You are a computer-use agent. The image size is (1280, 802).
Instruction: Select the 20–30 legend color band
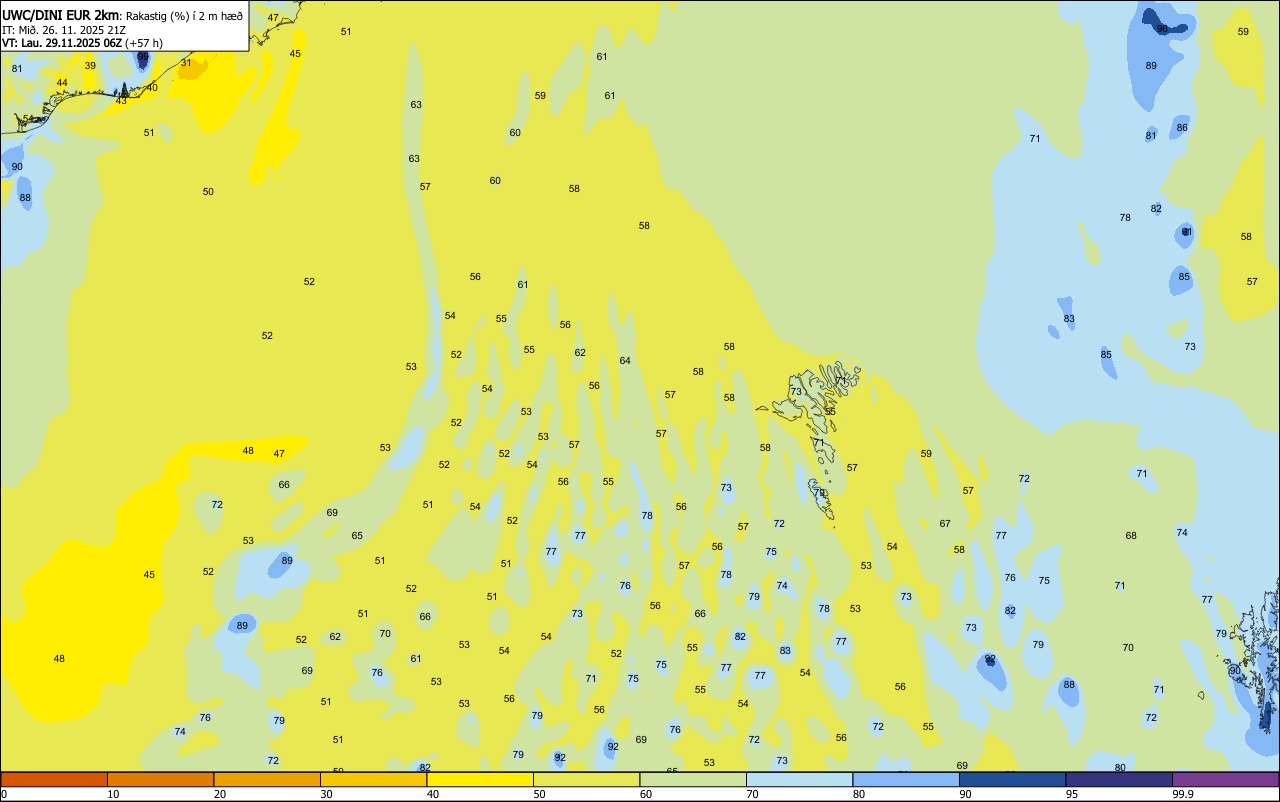click(267, 779)
